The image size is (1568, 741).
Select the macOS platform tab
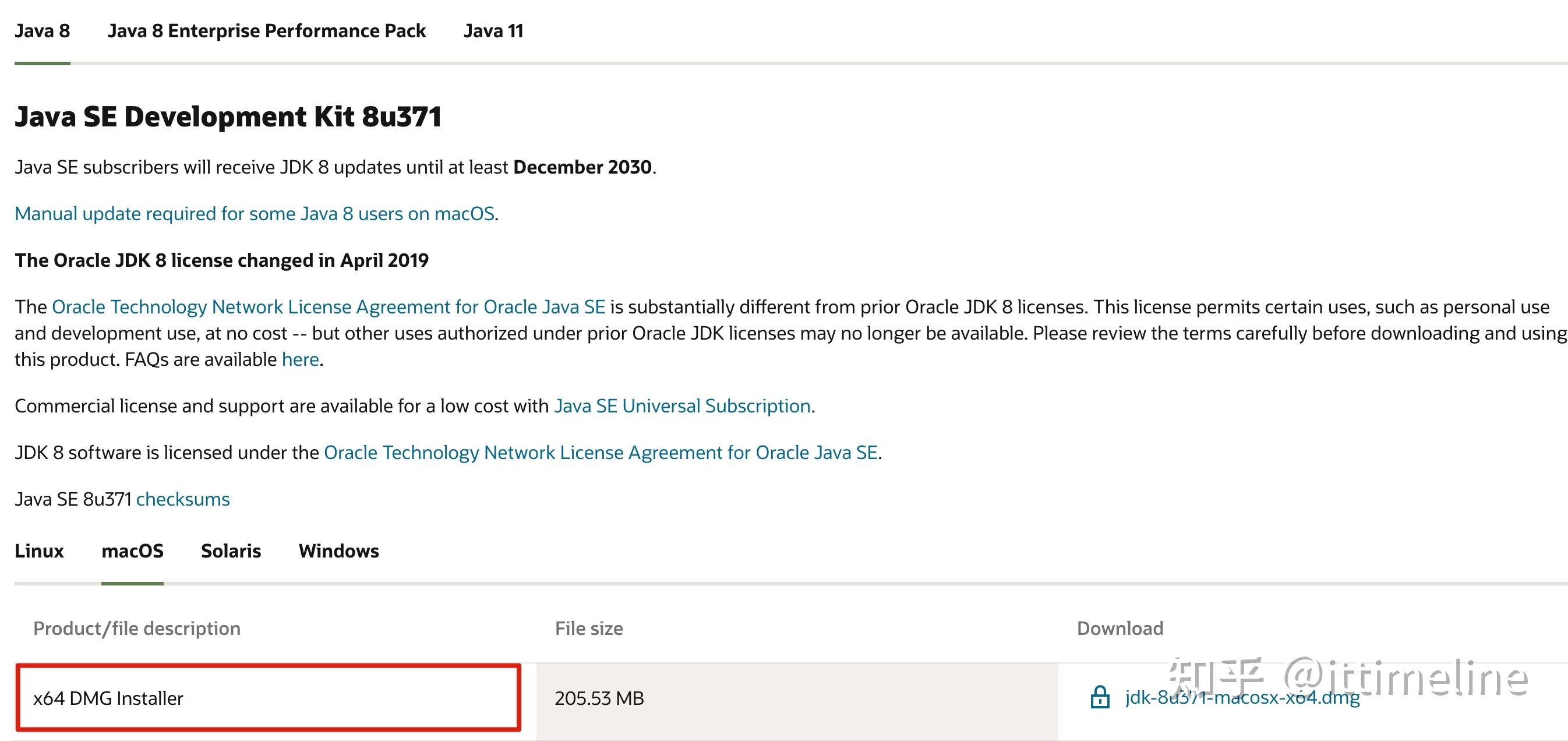click(x=132, y=551)
